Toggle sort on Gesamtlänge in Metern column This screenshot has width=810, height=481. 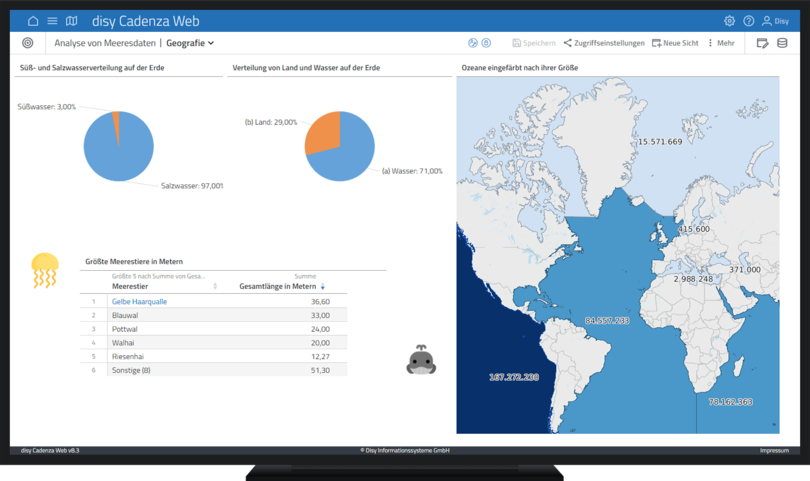click(323, 287)
